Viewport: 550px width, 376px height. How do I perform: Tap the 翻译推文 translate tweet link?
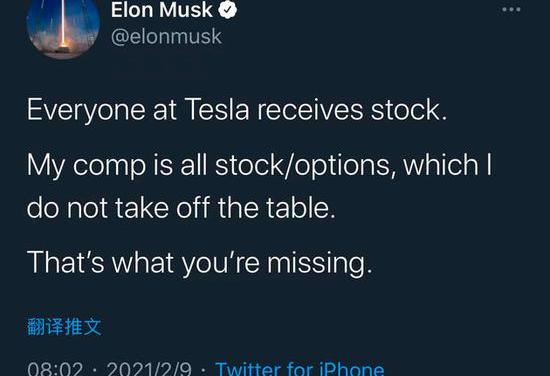pos(64,327)
